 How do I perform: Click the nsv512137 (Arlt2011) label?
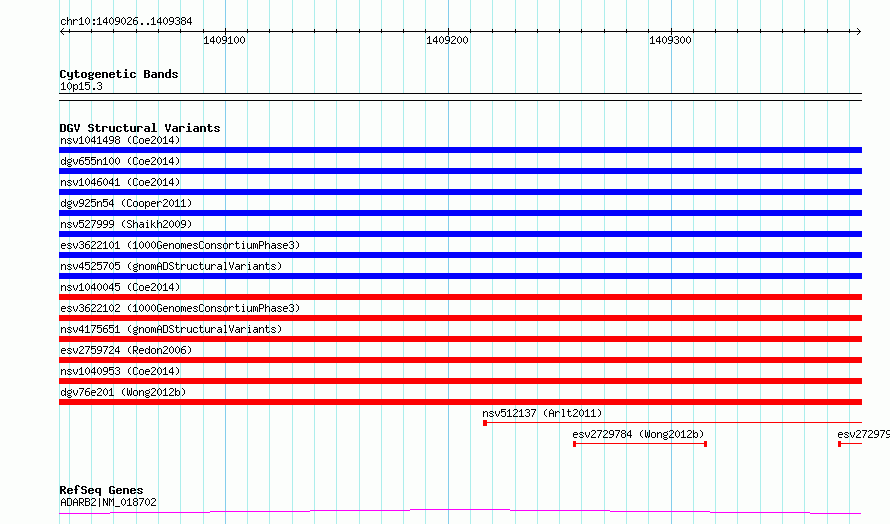pos(542,413)
